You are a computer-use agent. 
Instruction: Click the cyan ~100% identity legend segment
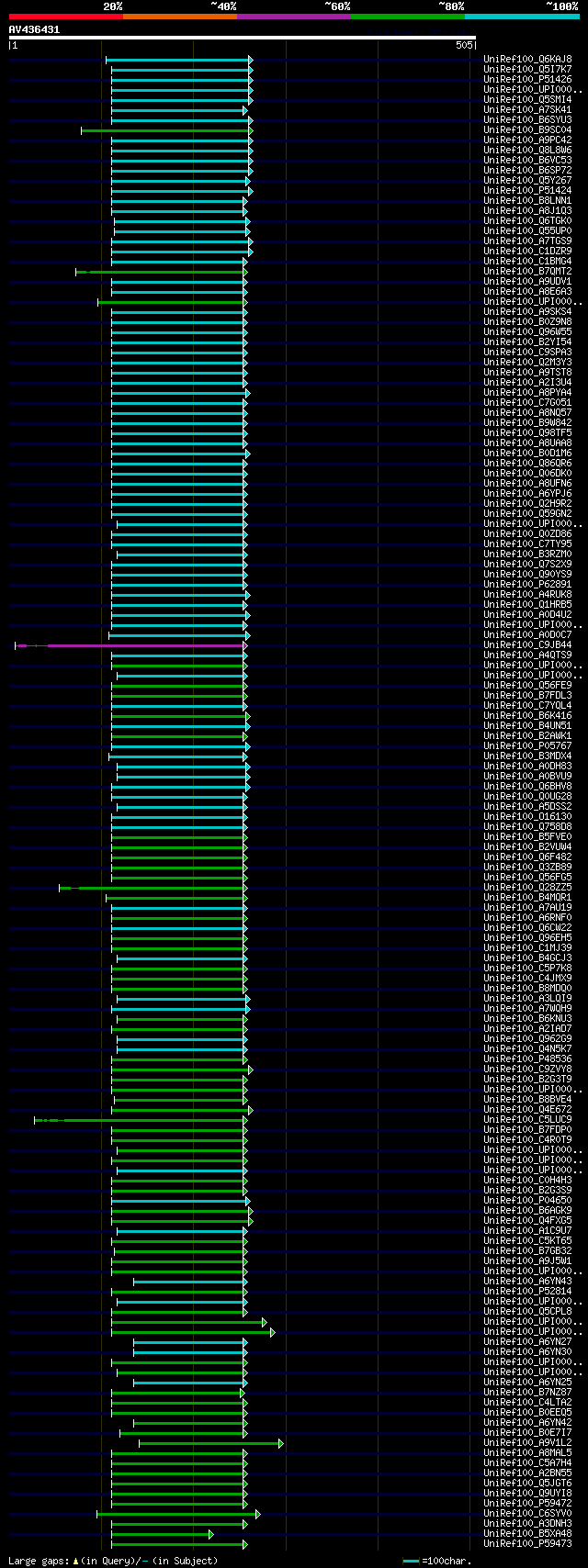pos(522,16)
